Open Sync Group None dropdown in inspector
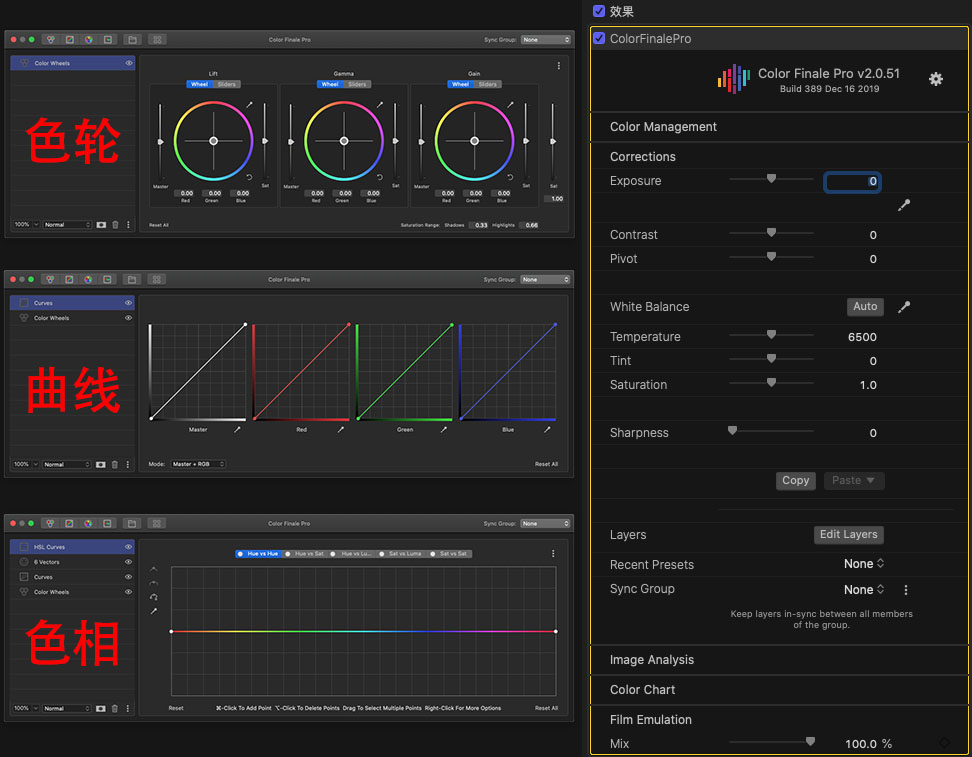This screenshot has height=757, width=972. [864, 590]
